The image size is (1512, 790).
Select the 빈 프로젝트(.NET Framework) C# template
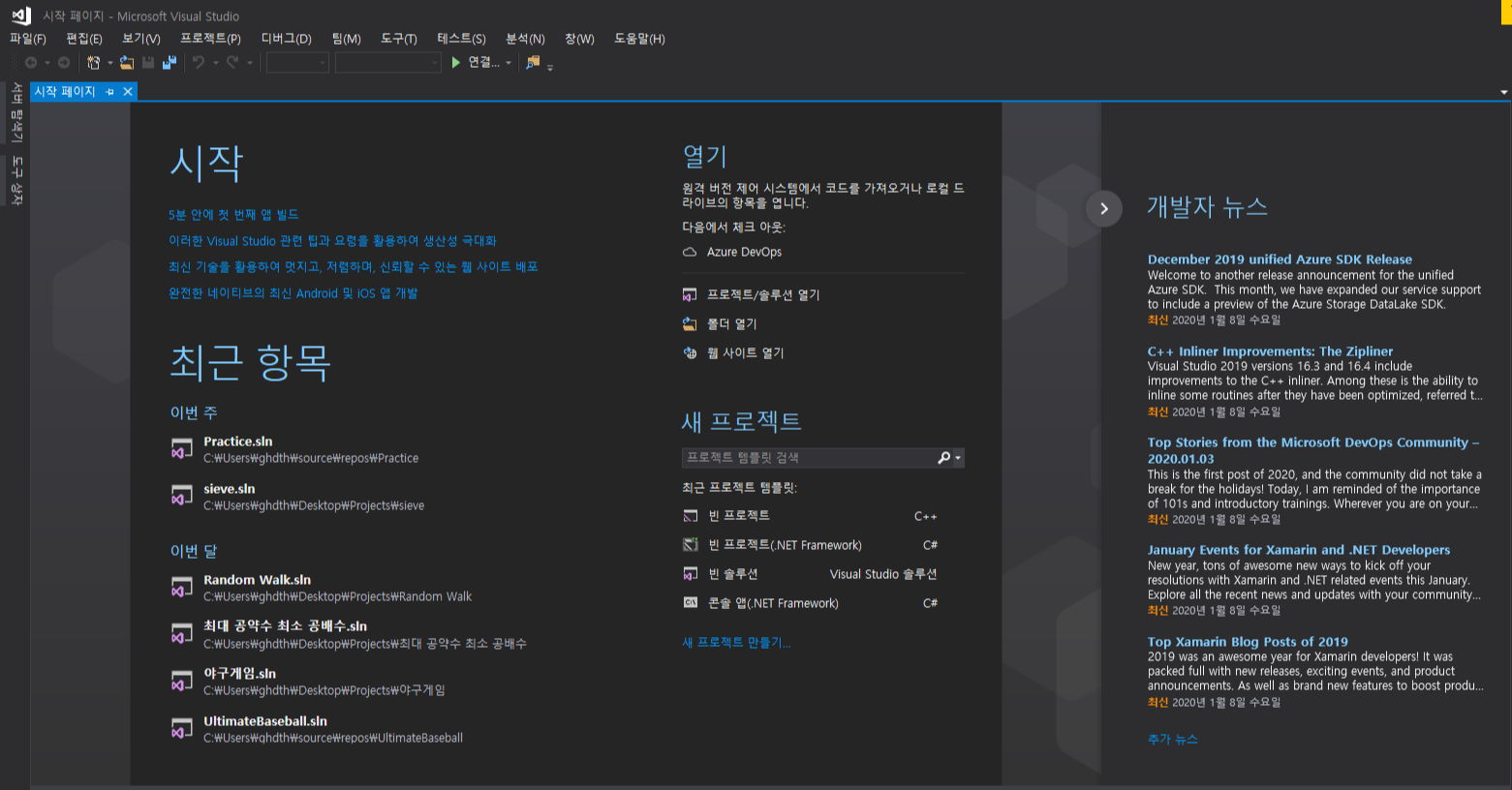coord(811,545)
